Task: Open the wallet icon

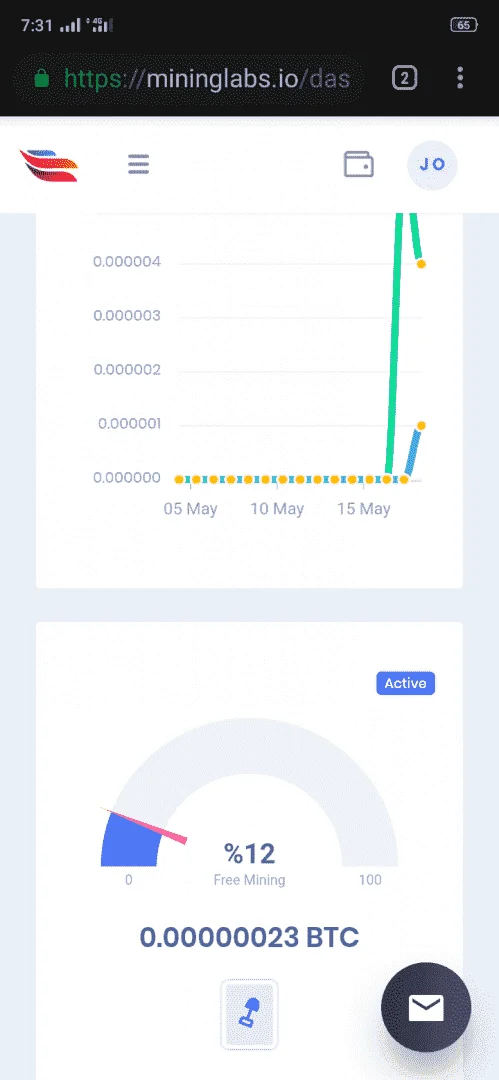Action: [x=358, y=165]
